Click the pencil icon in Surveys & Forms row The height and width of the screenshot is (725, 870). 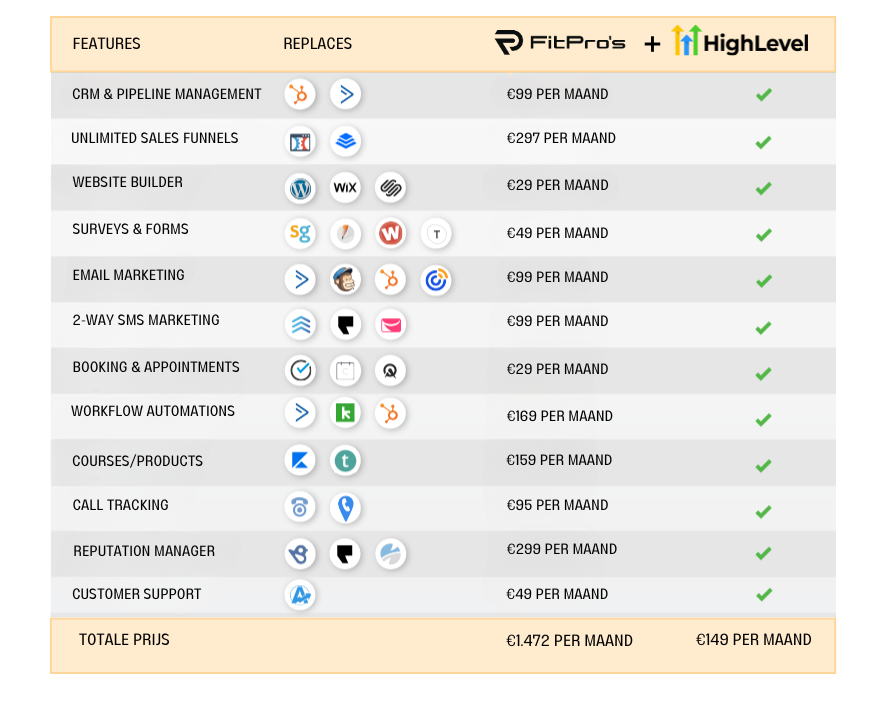coord(345,233)
